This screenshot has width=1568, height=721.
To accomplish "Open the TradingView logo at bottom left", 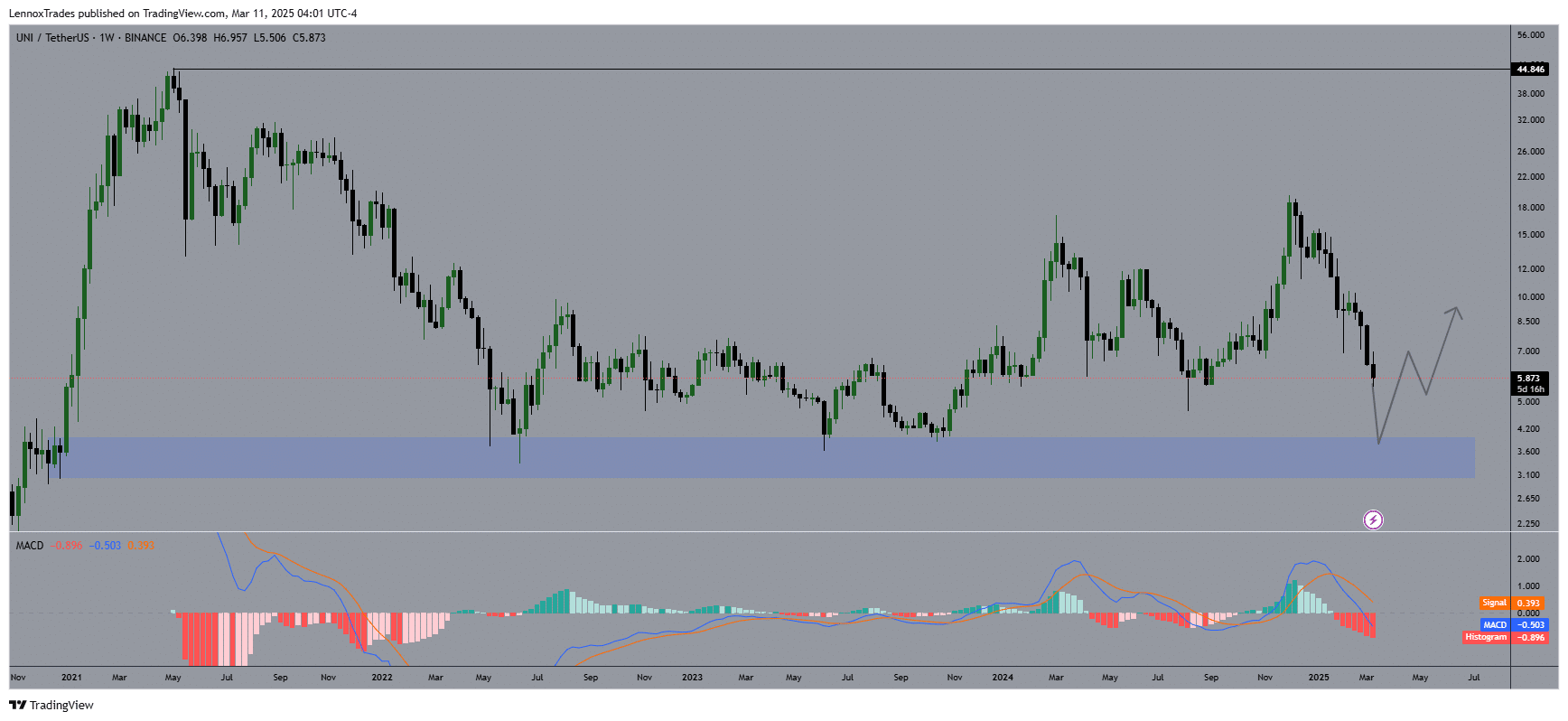I will tap(51, 705).
